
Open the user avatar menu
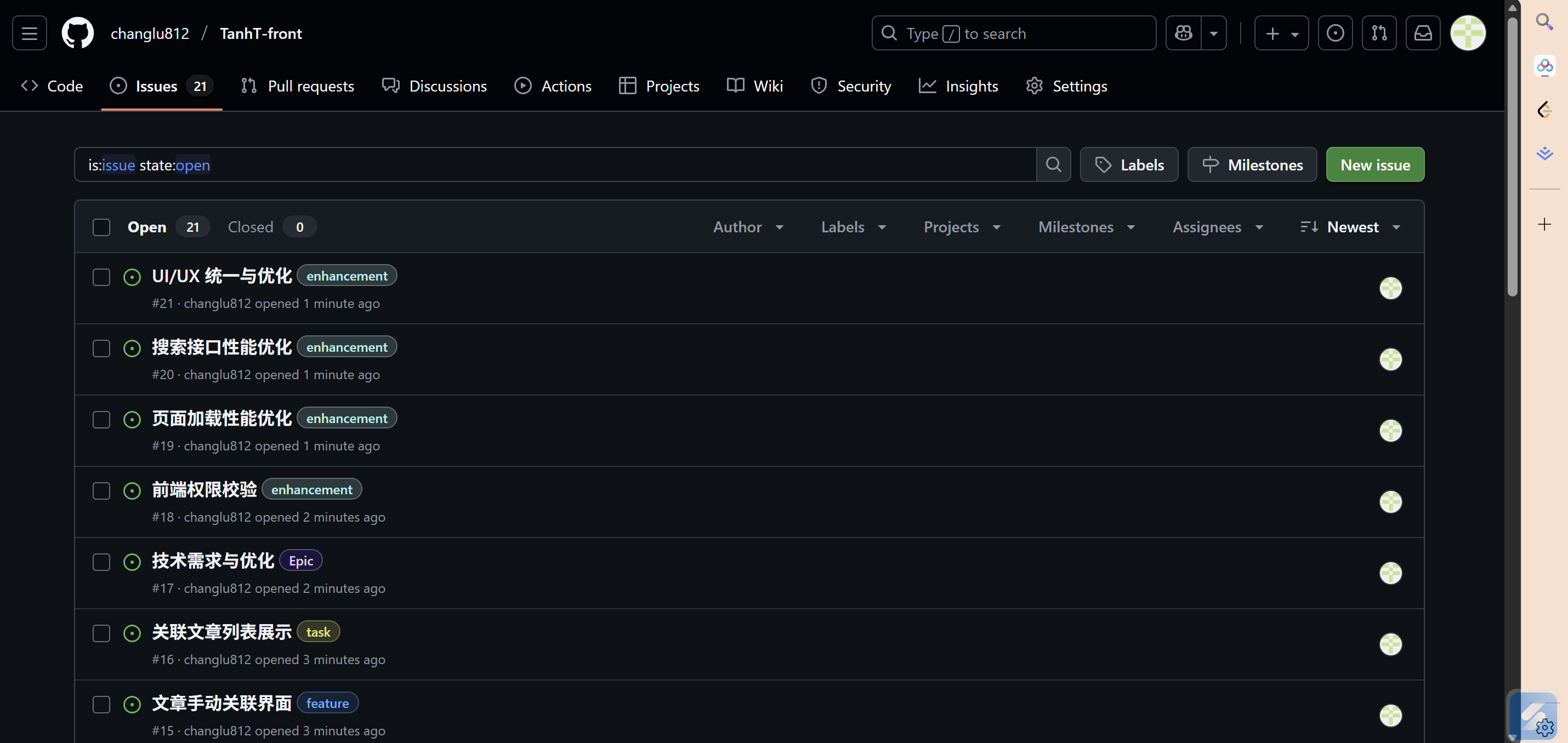pos(1468,33)
